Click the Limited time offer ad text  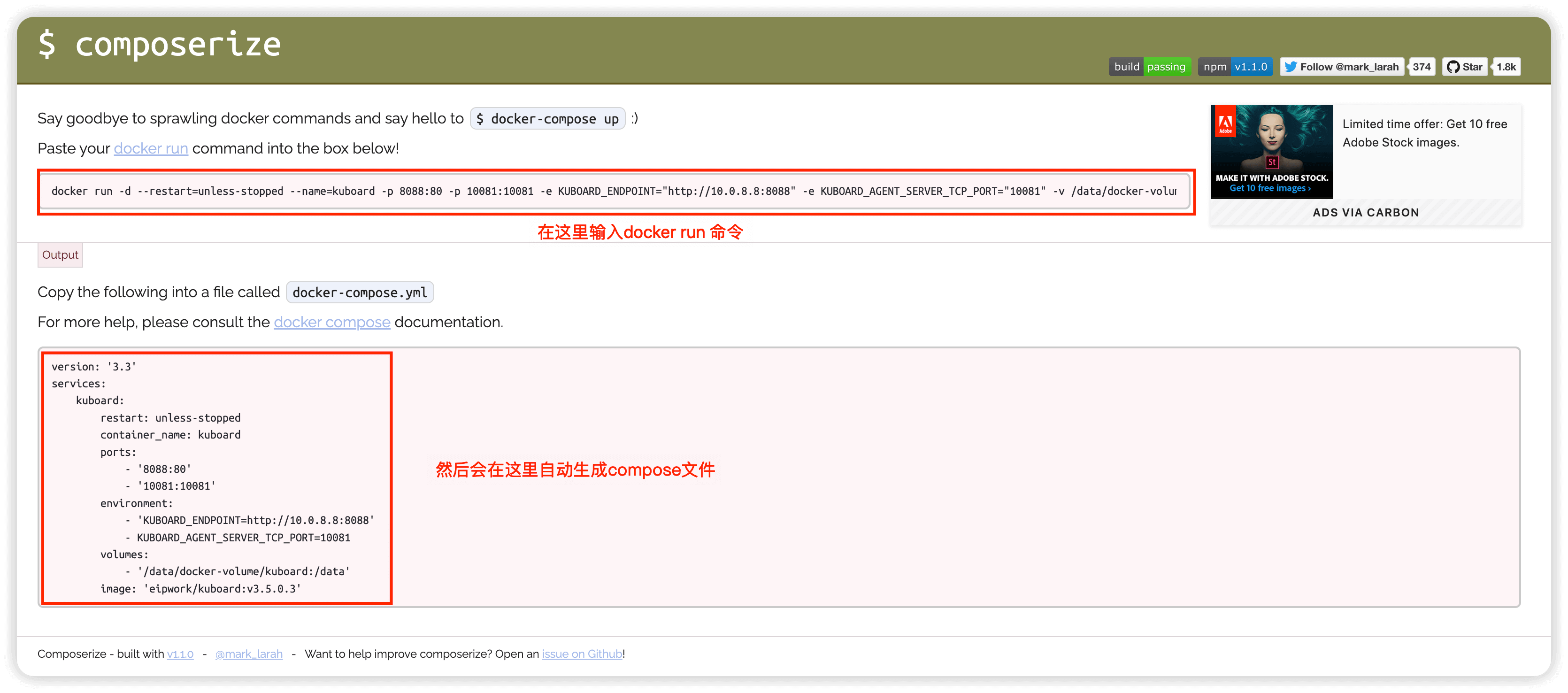1424,133
